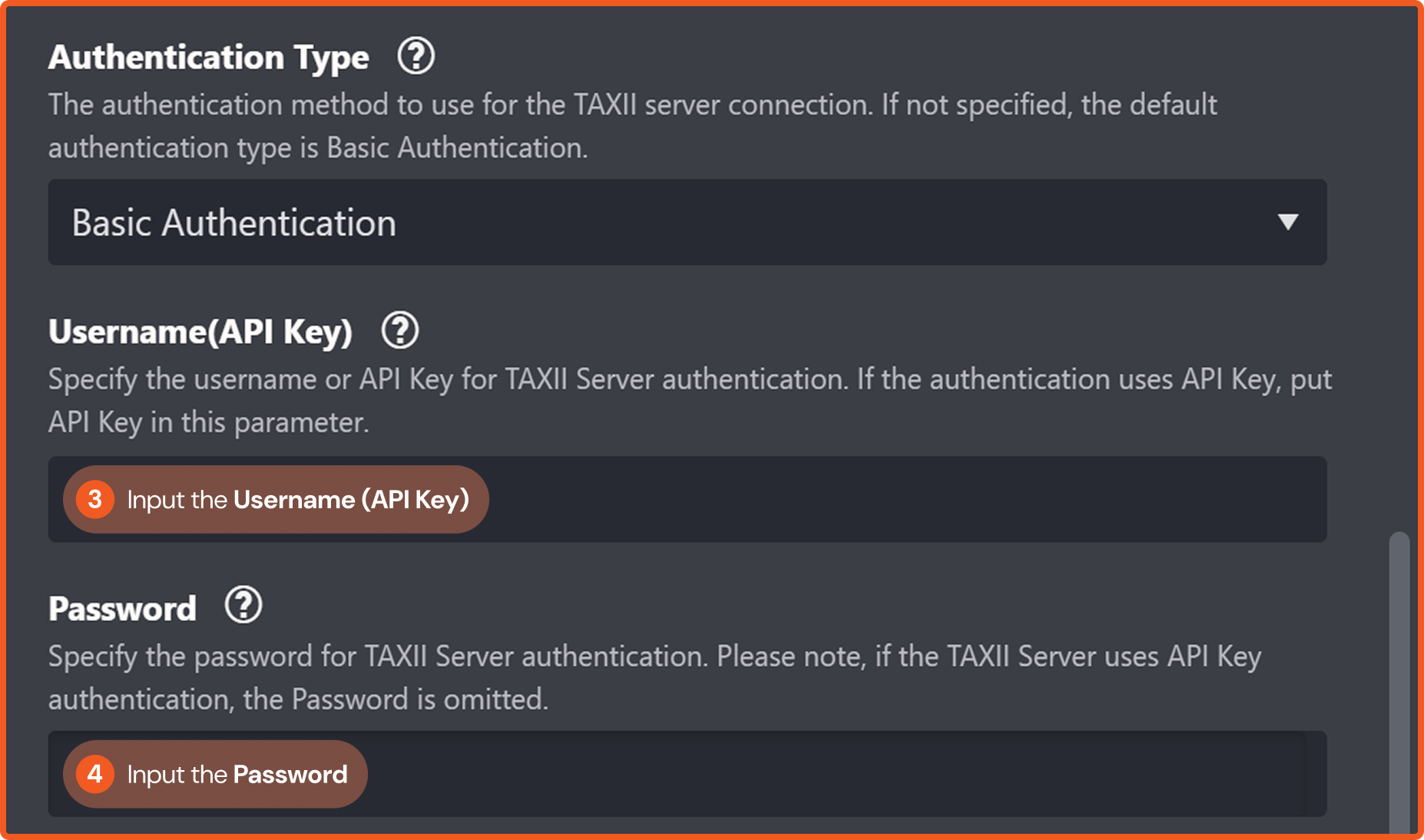Select the Basic Authentication text in the combo box
1424x840 pixels.
pos(234,223)
